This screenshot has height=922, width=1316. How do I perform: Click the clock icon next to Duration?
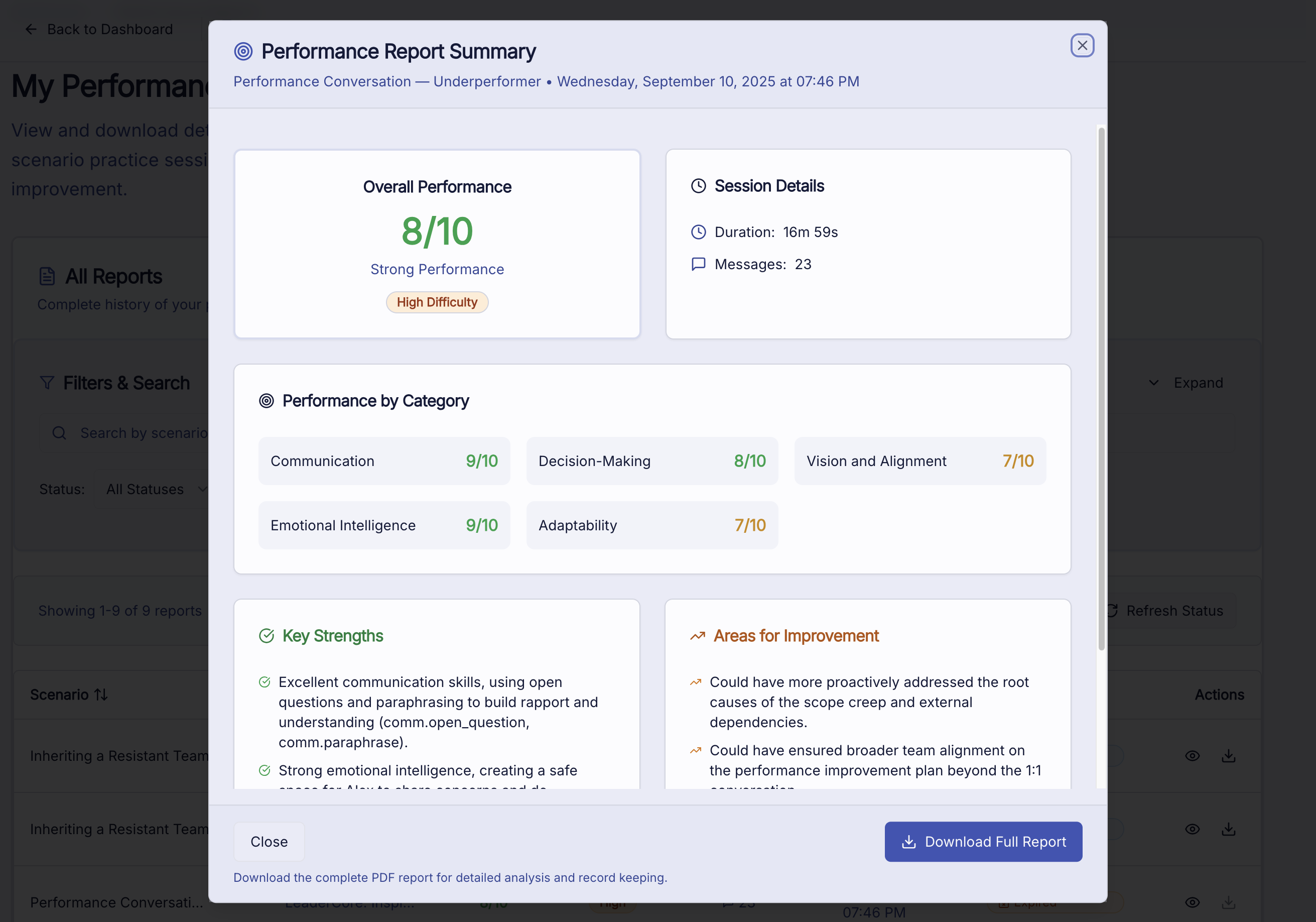698,232
